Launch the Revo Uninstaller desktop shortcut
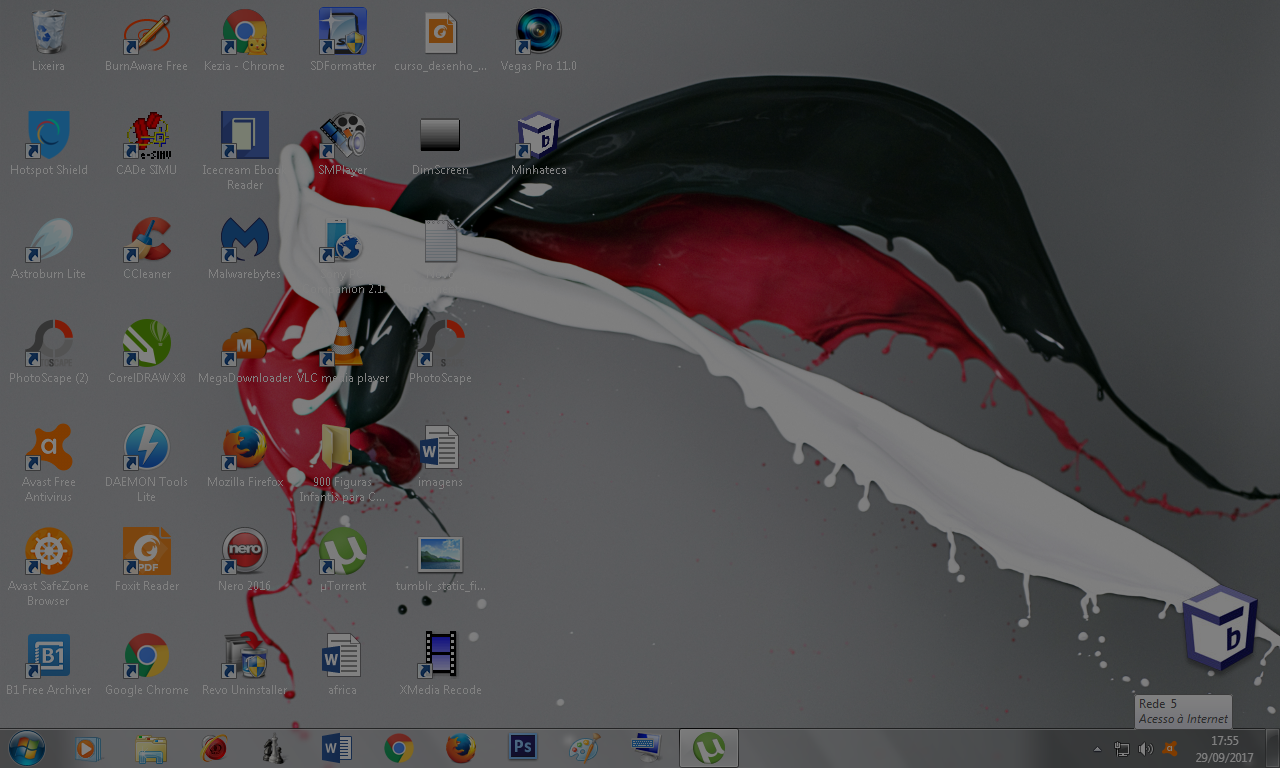 (244, 664)
